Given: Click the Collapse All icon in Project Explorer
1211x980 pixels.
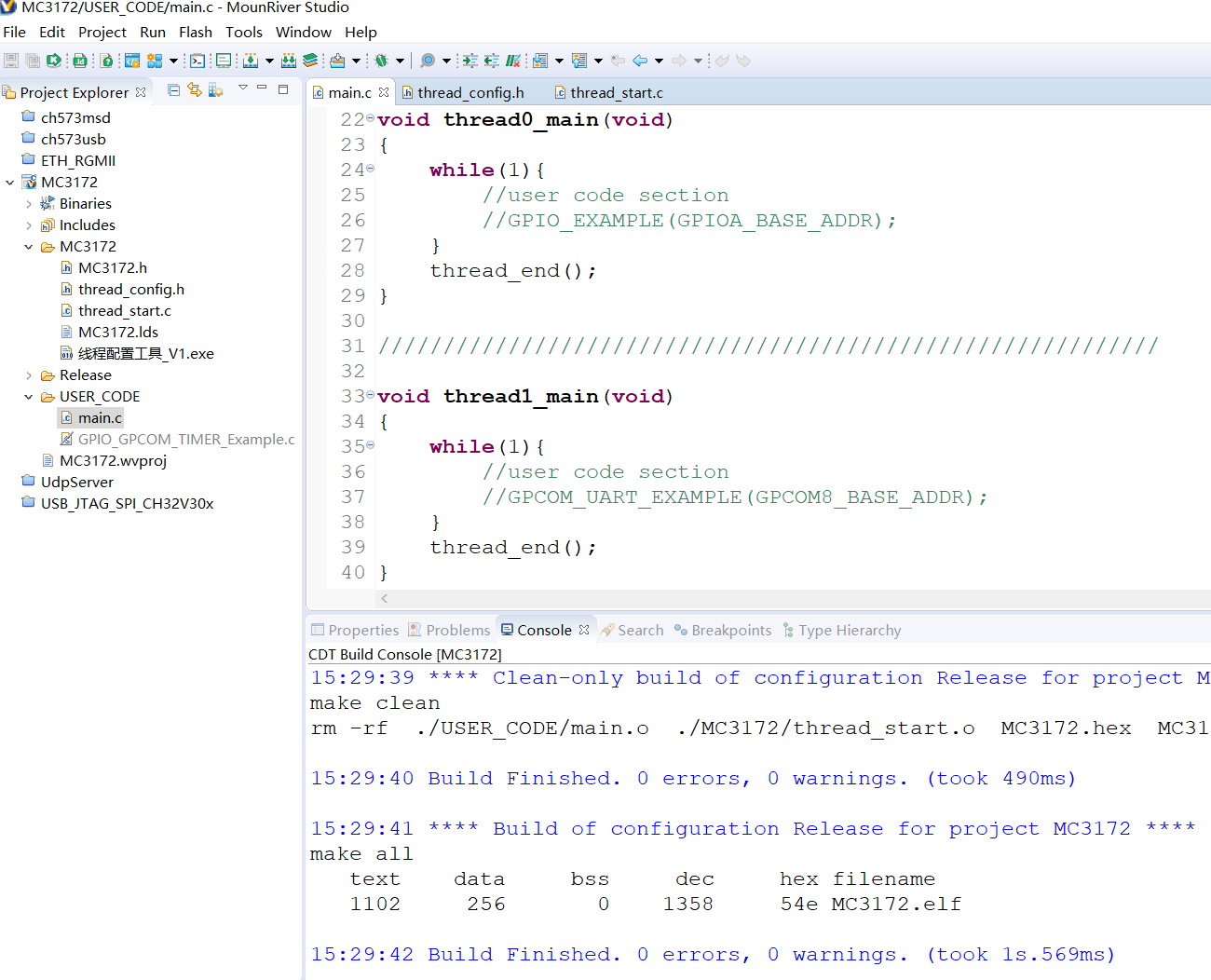Looking at the screenshot, I should pos(173,89).
